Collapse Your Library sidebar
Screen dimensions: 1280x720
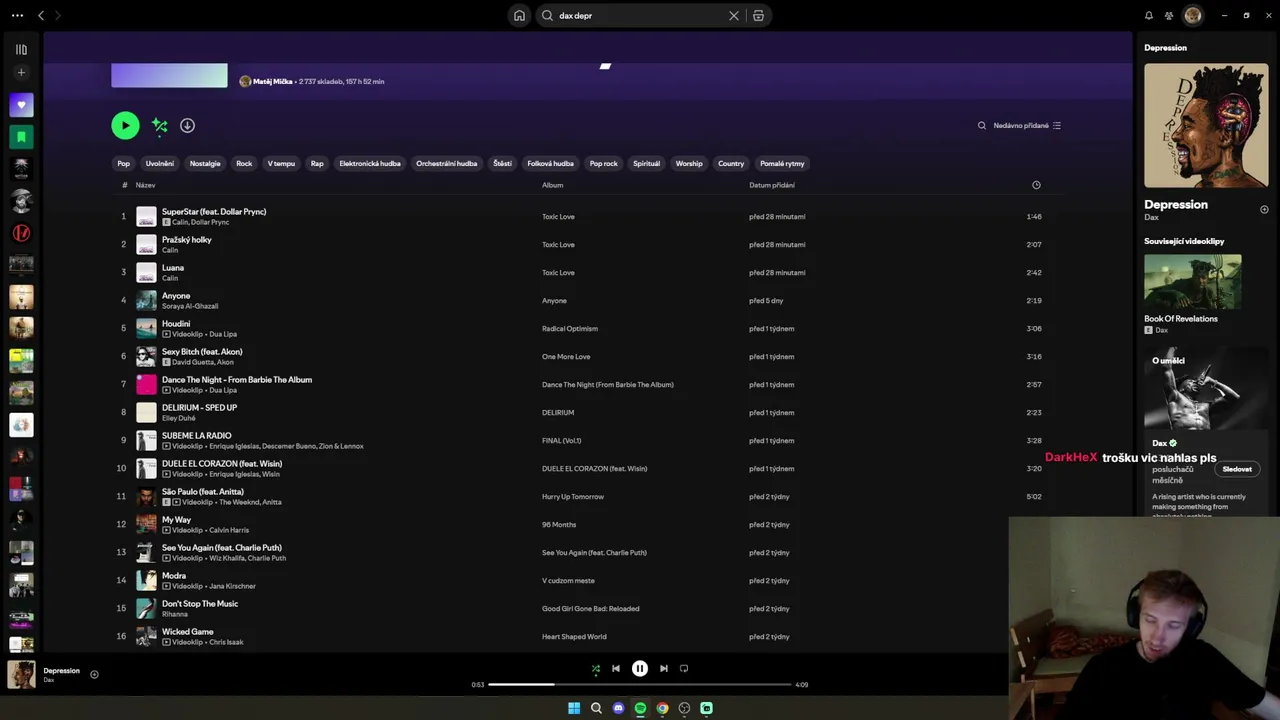click(x=21, y=49)
